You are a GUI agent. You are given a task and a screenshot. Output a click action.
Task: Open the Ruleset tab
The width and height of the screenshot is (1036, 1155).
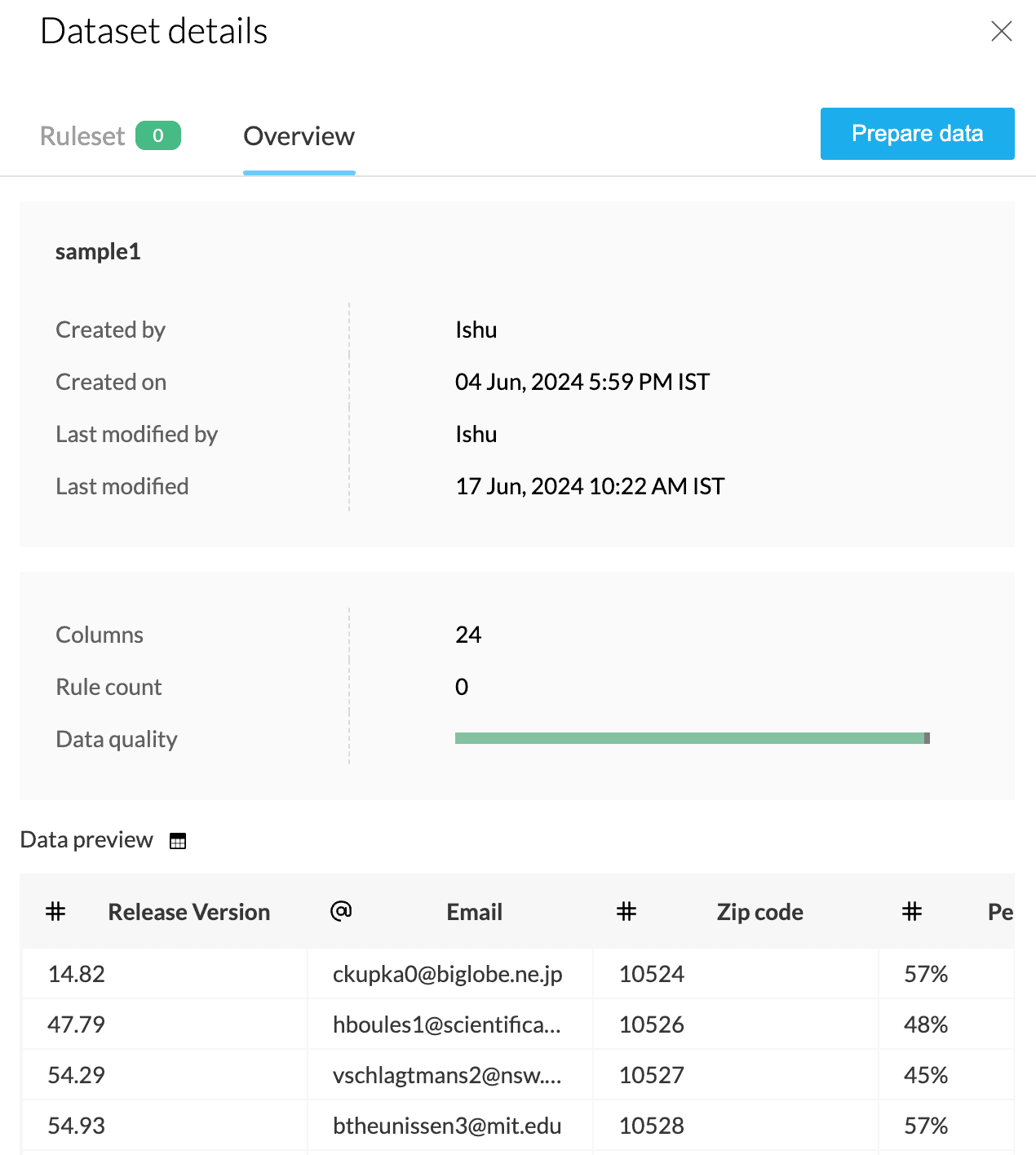click(83, 136)
